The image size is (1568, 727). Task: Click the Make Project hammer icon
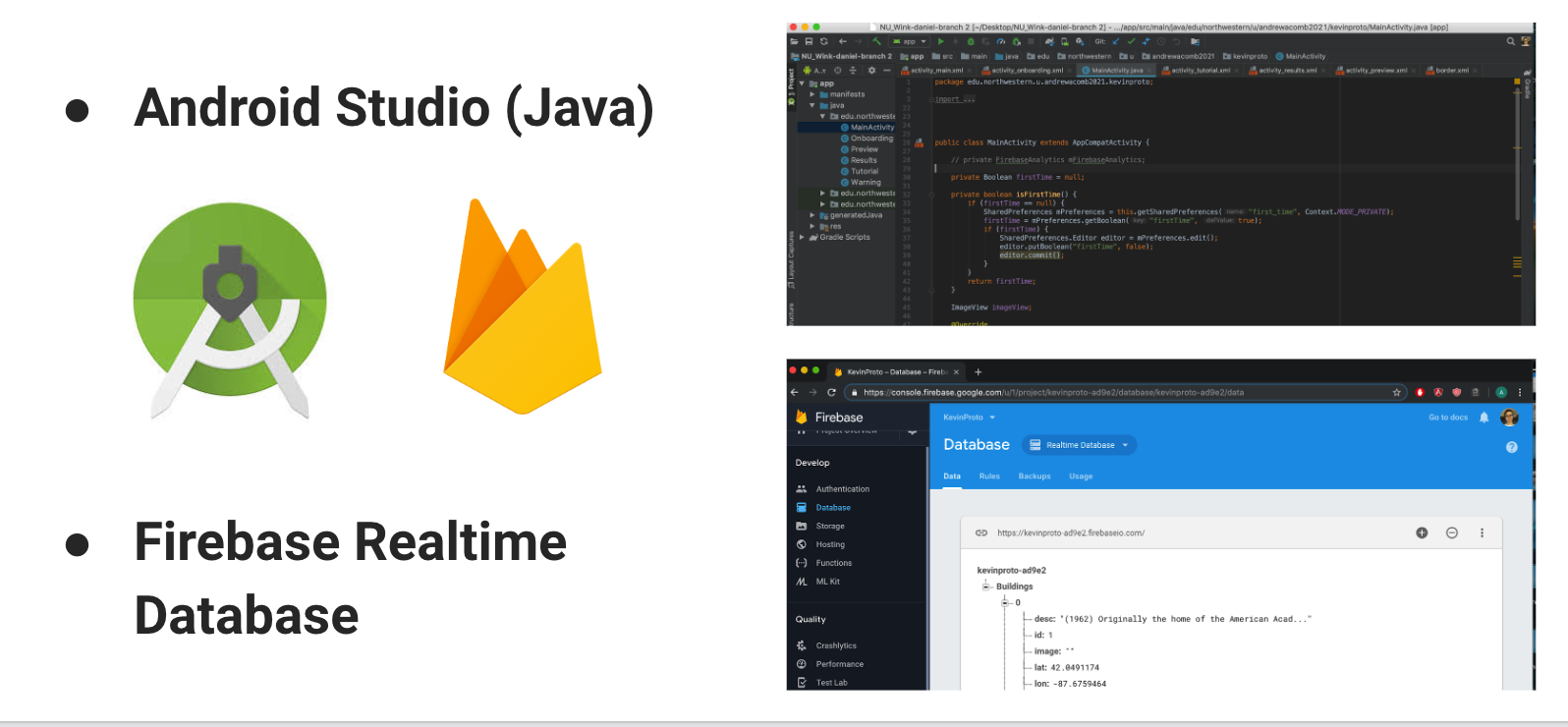[x=876, y=41]
